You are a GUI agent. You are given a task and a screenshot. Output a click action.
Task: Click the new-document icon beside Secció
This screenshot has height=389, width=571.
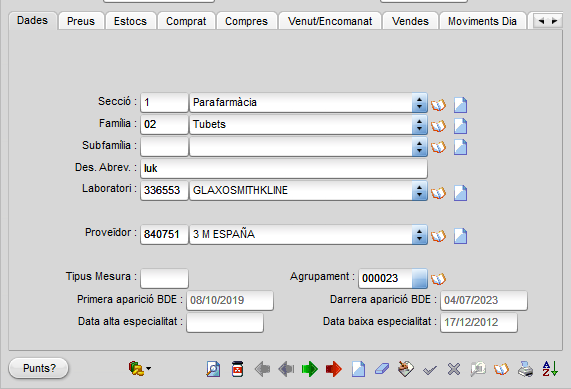pos(461,105)
